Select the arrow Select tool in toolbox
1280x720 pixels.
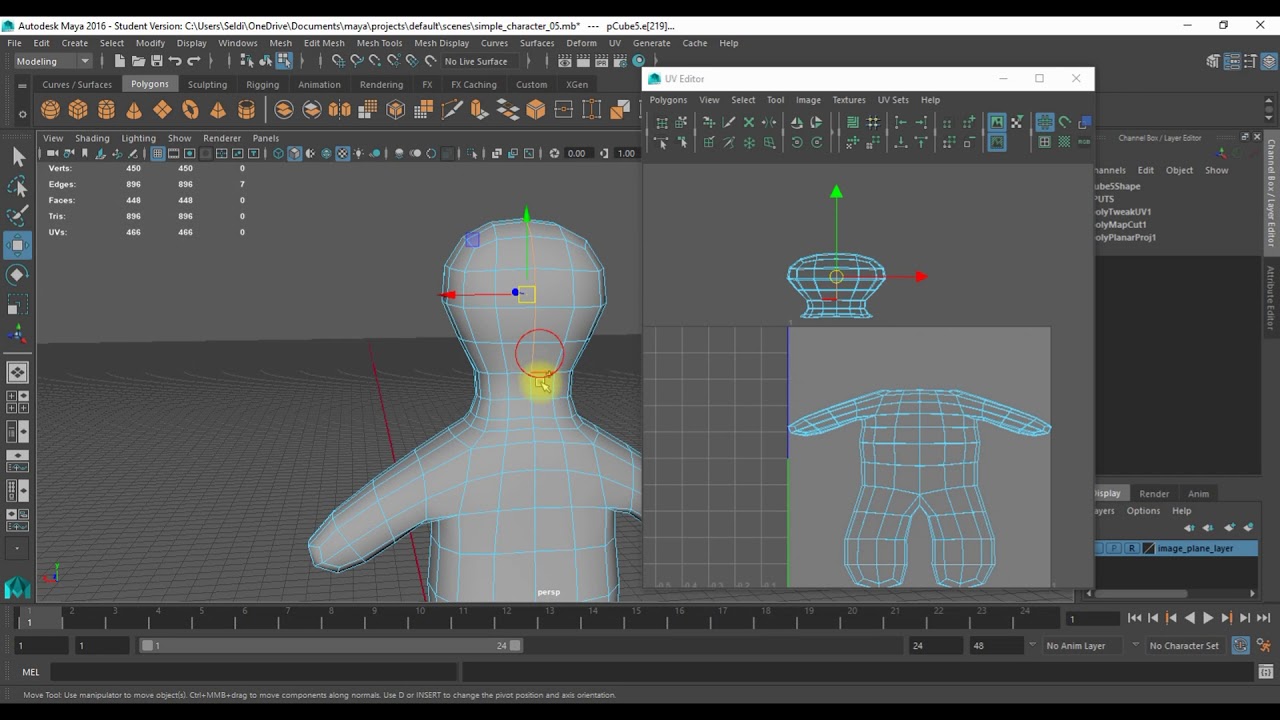[x=17, y=156]
